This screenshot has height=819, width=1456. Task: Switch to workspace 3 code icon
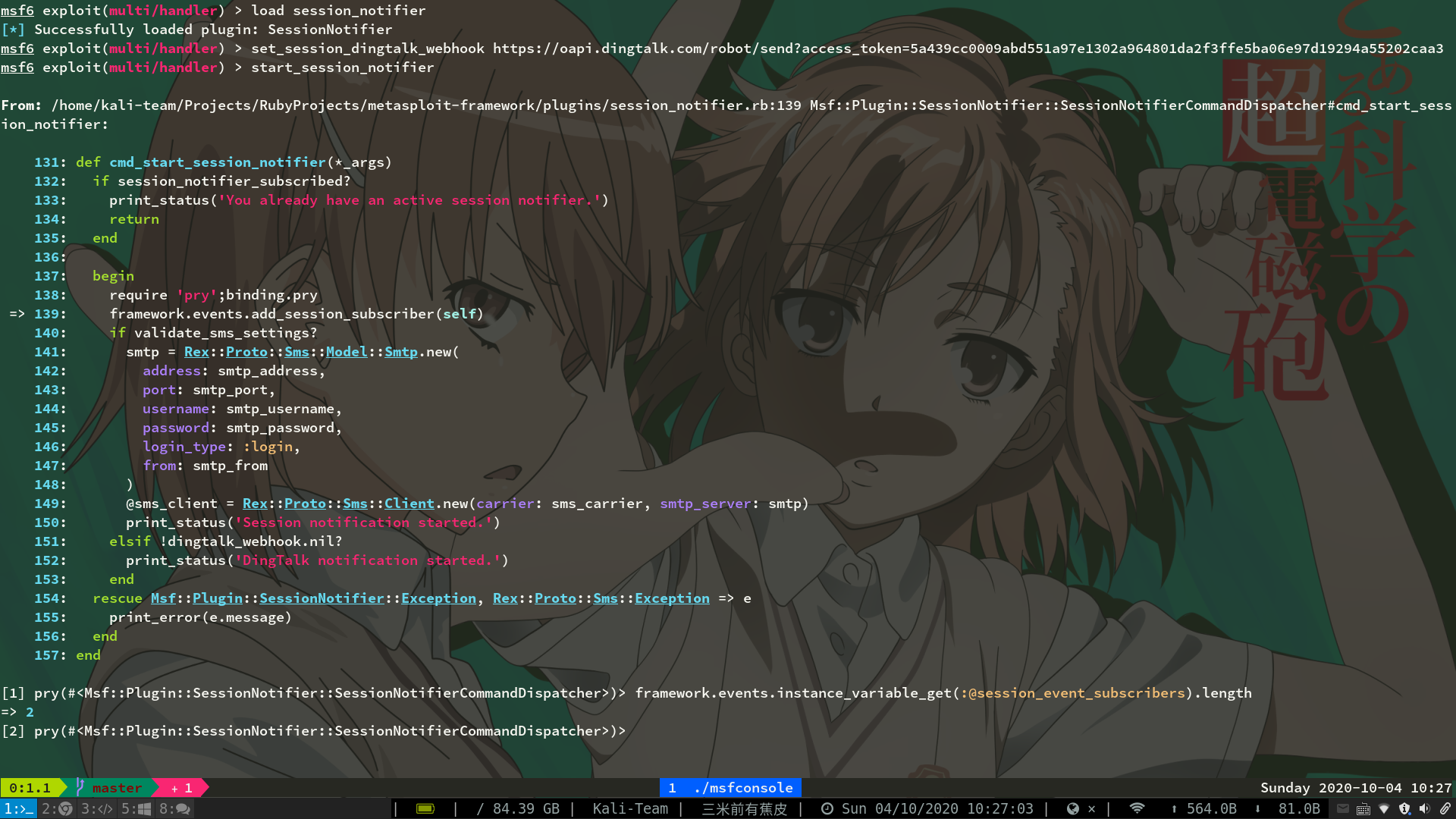click(96, 809)
